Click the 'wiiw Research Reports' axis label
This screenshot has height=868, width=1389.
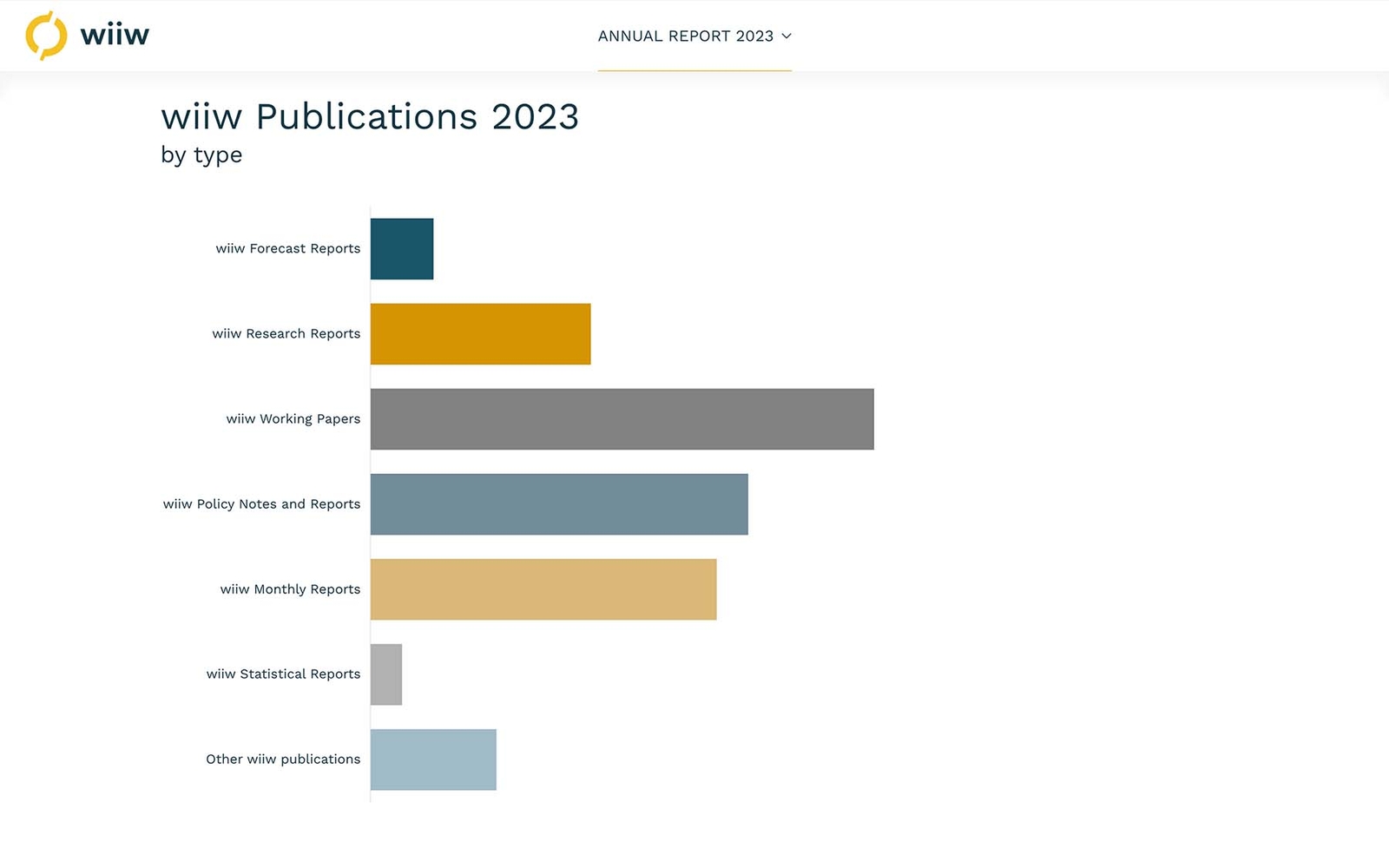(286, 333)
